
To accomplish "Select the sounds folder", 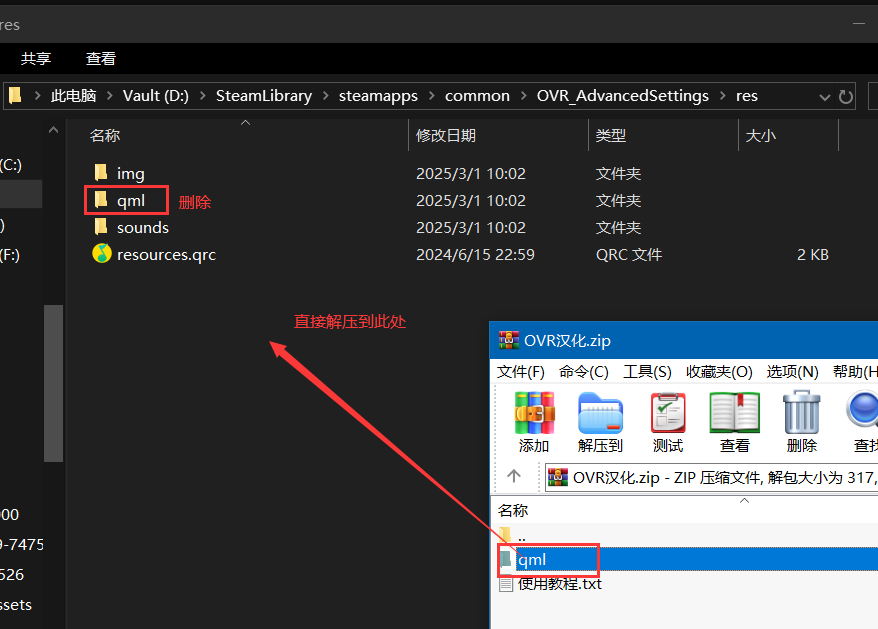I will (x=142, y=228).
